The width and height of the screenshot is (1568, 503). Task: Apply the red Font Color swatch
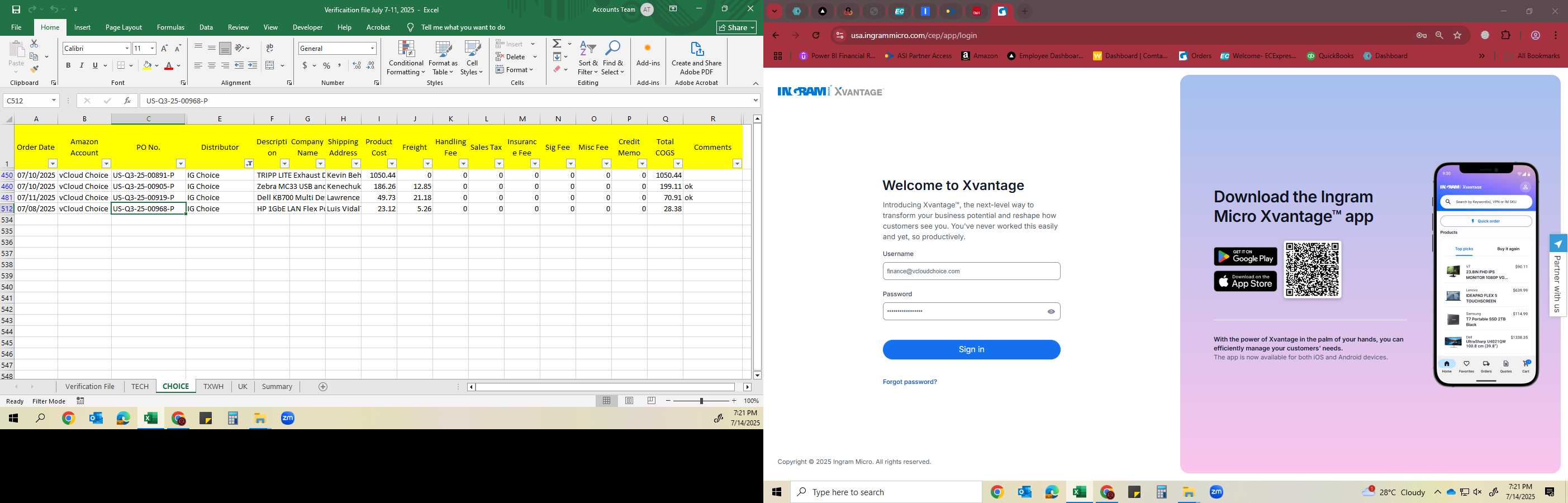point(169,66)
